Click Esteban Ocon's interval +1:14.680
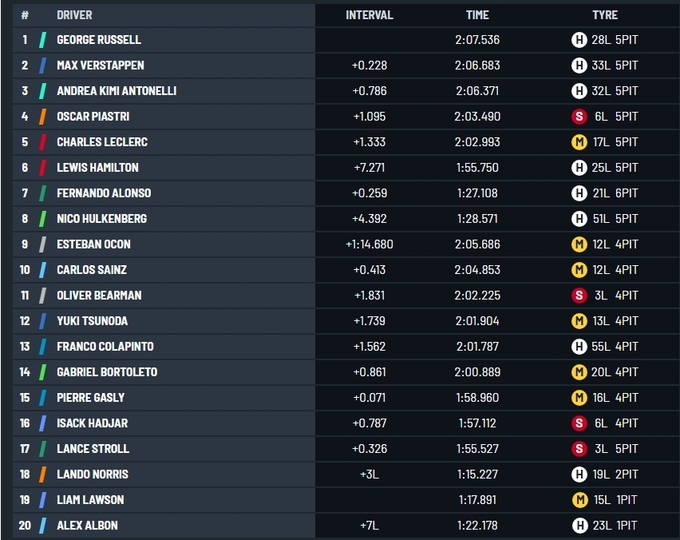The image size is (680, 540). 369,244
